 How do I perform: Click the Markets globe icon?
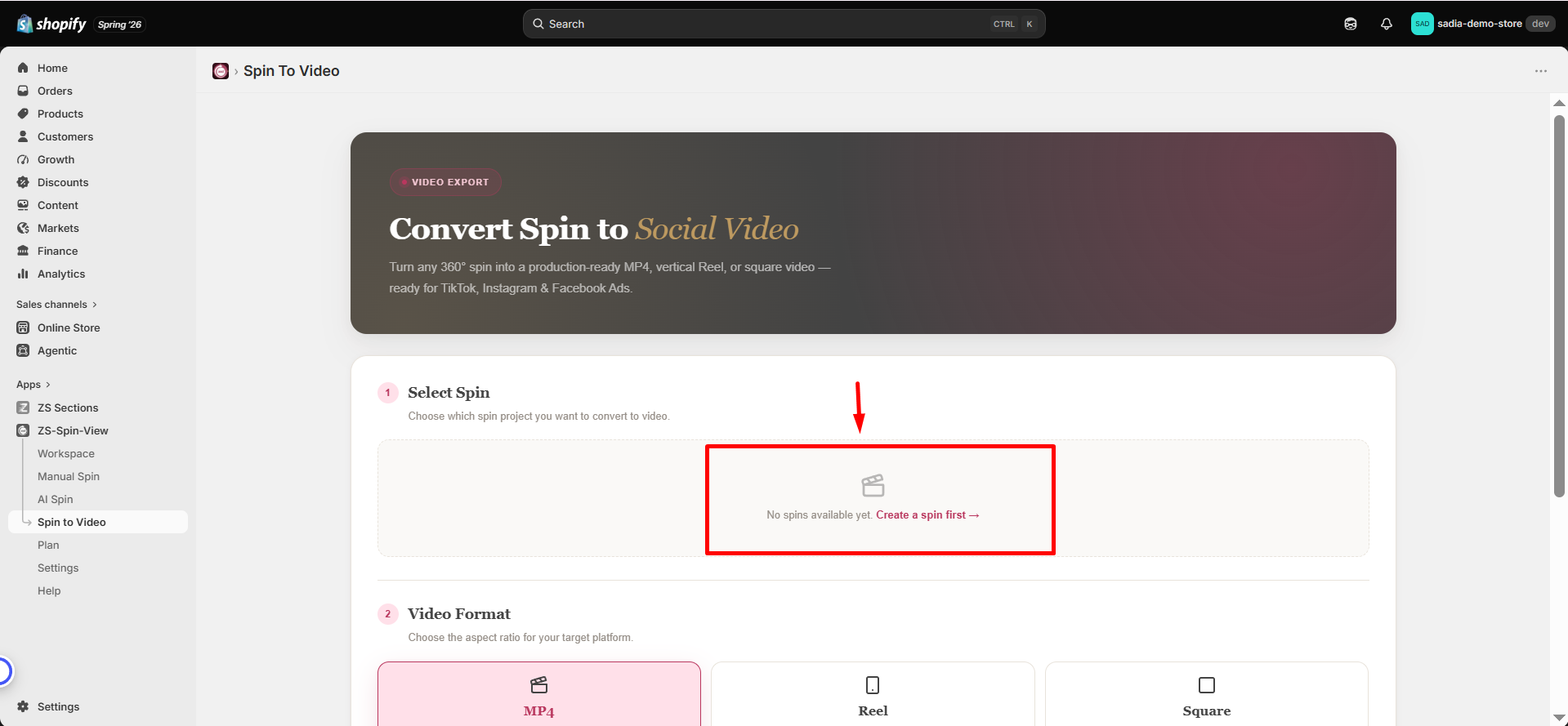coord(23,228)
